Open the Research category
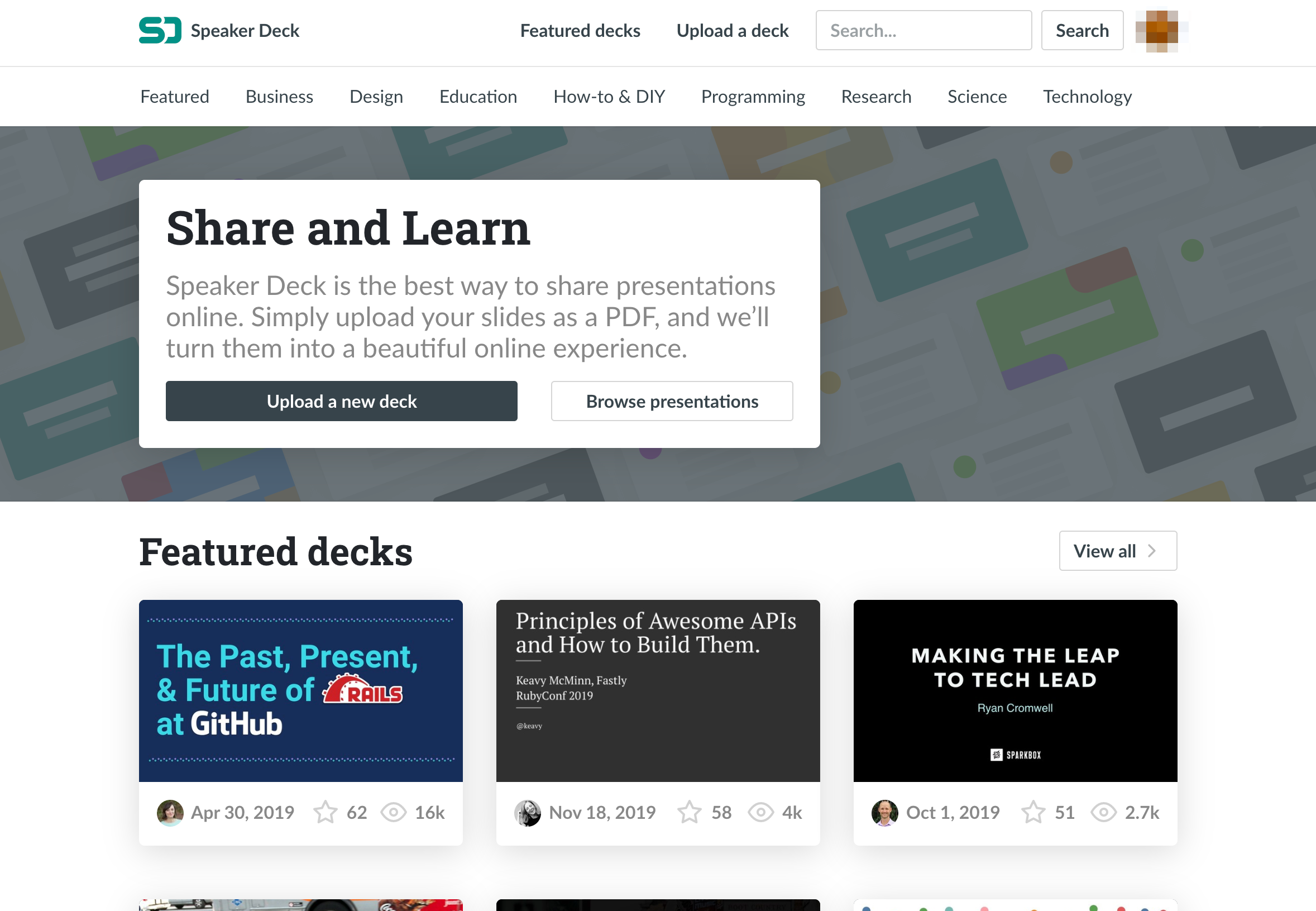Viewport: 1316px width, 911px height. (x=876, y=97)
